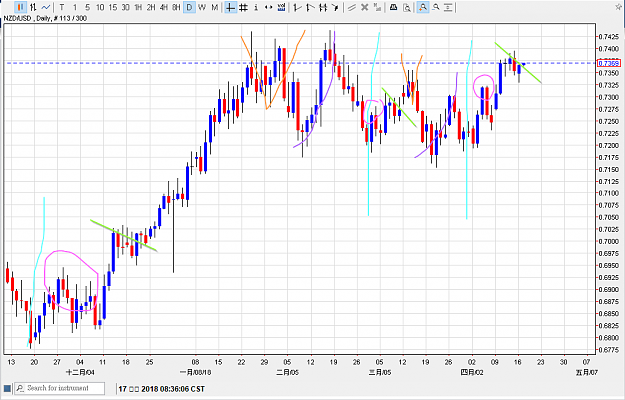The width and height of the screenshot is (625, 400).
Task: Click the 0.6775 price axis label
Action: 609,350
